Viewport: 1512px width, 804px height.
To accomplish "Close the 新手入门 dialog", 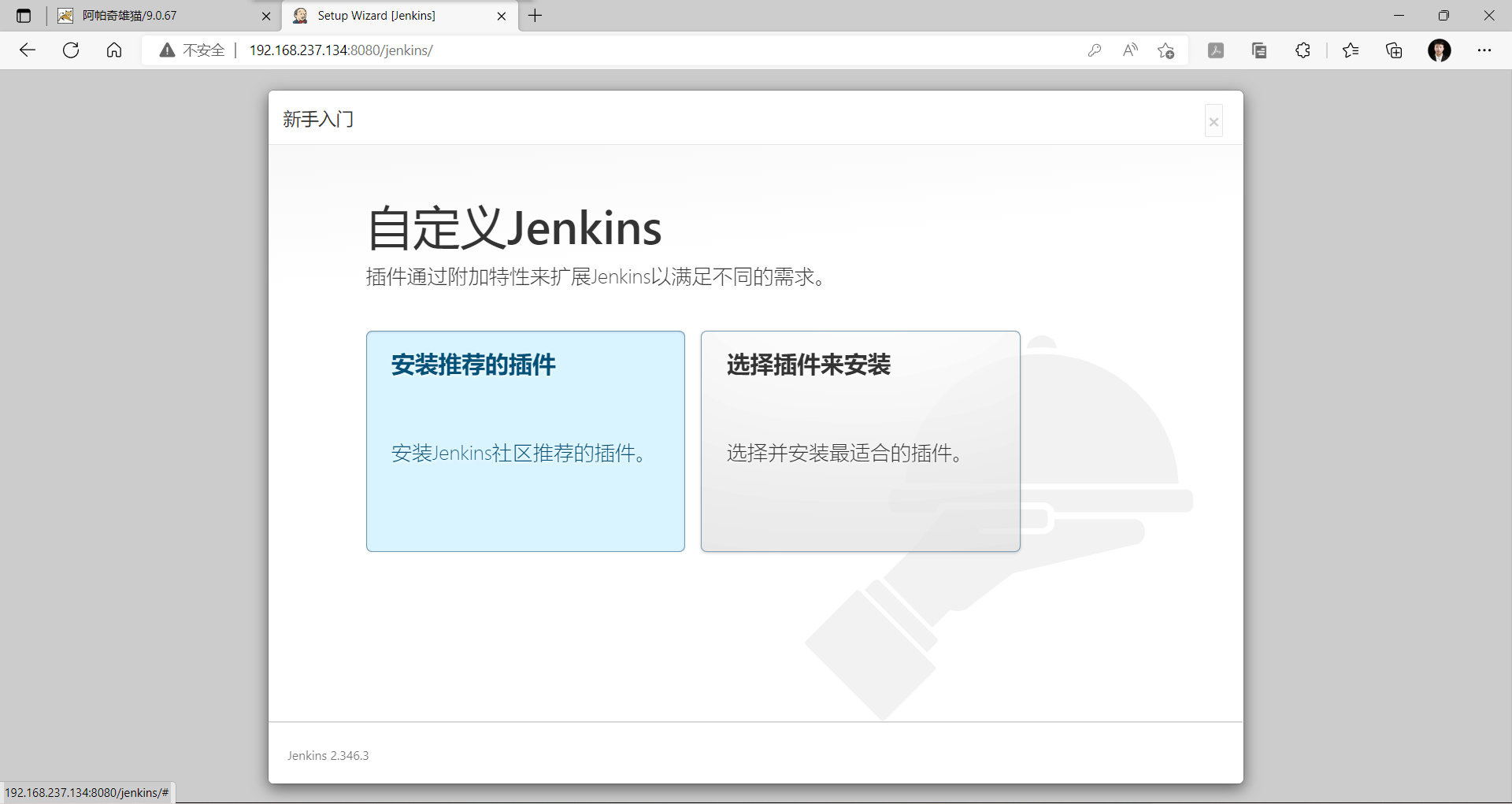I will [x=1214, y=121].
